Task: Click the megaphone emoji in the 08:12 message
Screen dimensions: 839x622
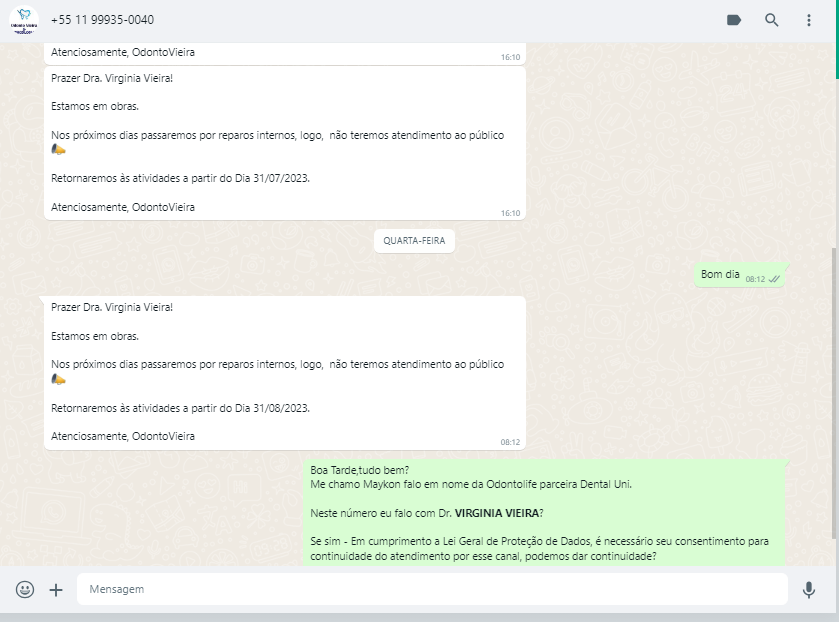Action: click(x=58, y=380)
